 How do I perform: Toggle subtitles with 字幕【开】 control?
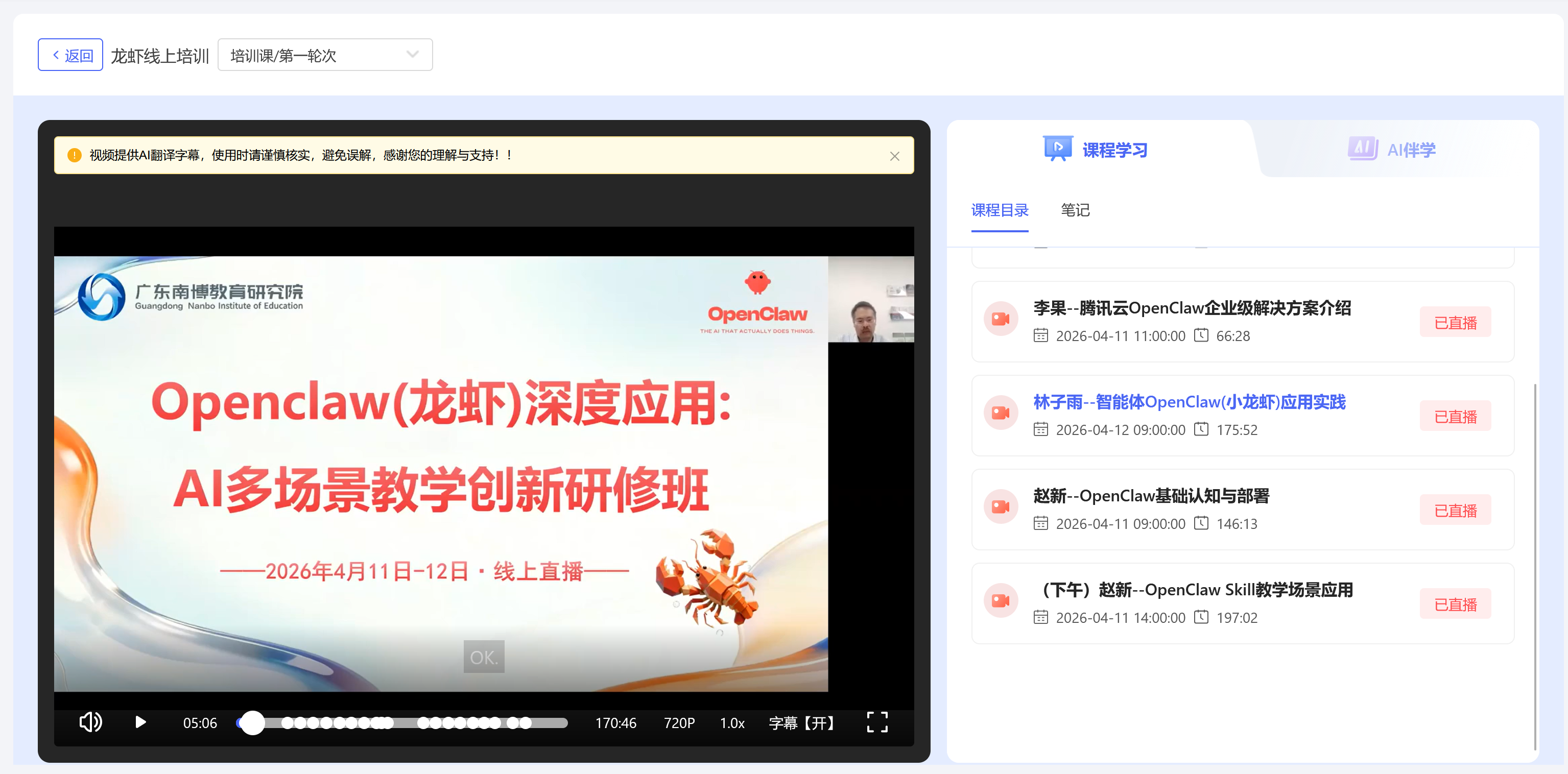(801, 723)
